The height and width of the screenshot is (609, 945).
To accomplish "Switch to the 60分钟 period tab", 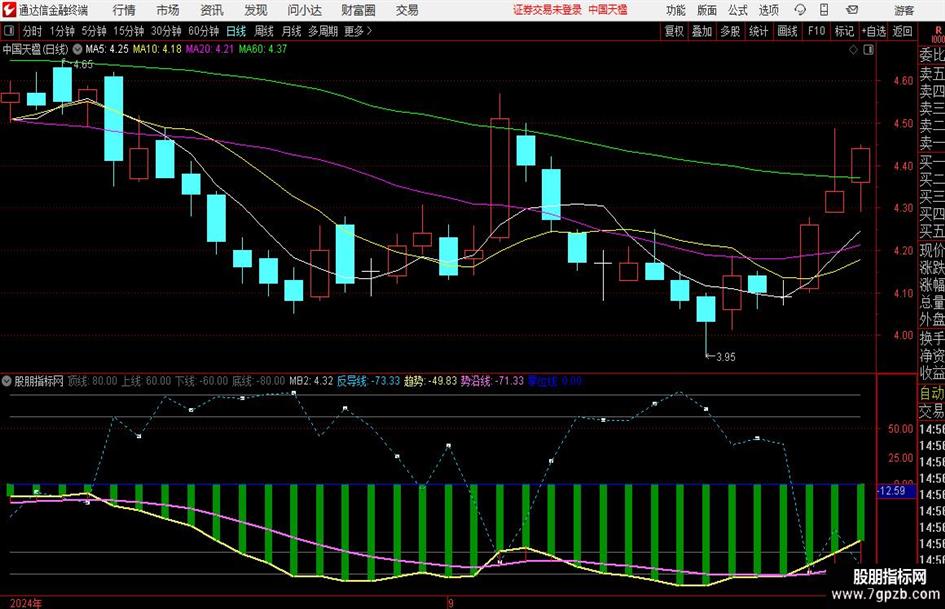I will pyautogui.click(x=203, y=31).
